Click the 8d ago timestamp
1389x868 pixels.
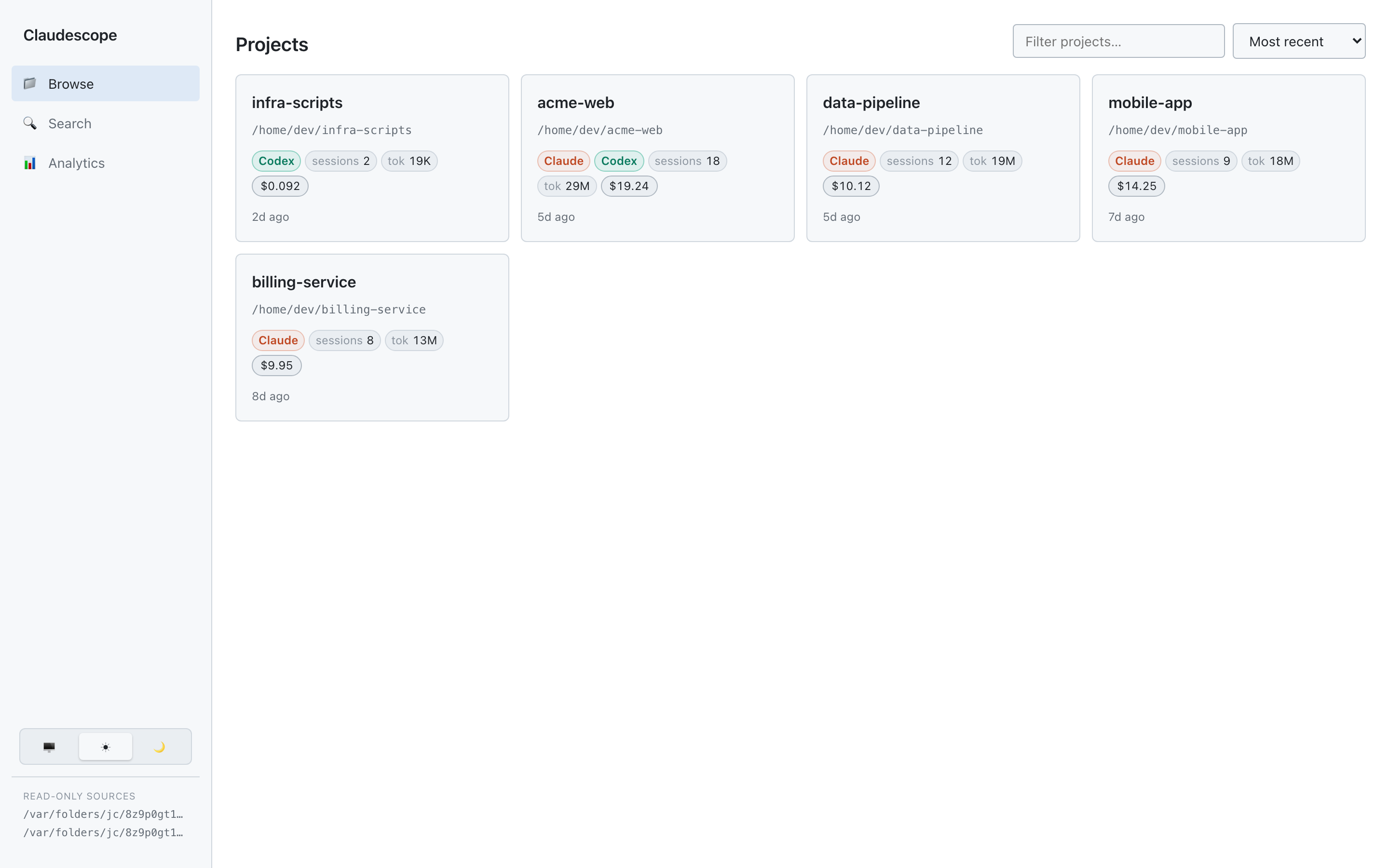coord(271,396)
